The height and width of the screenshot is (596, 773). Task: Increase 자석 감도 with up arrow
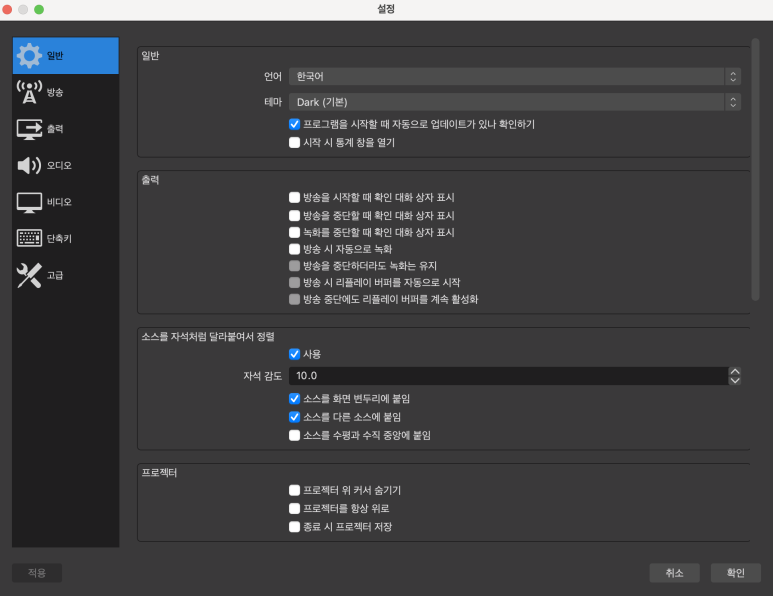click(x=735, y=371)
